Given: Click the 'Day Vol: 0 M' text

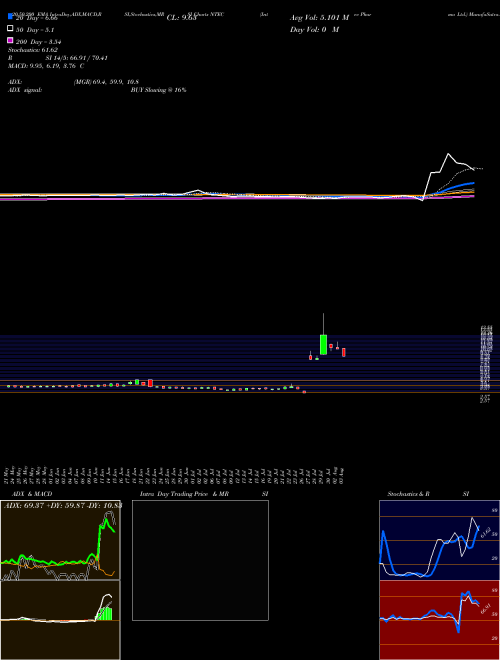Looking at the screenshot, I should pos(314,29).
